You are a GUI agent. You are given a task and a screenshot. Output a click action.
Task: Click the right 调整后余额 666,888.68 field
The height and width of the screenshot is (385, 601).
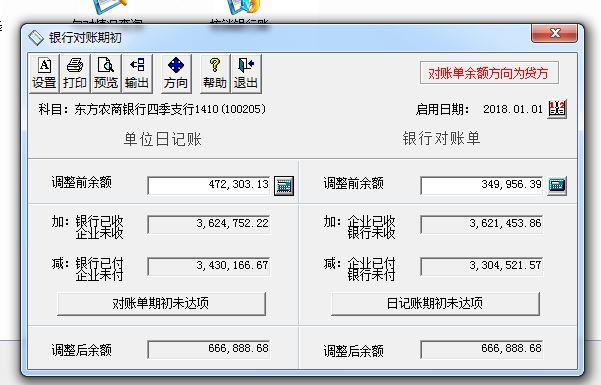click(482, 349)
